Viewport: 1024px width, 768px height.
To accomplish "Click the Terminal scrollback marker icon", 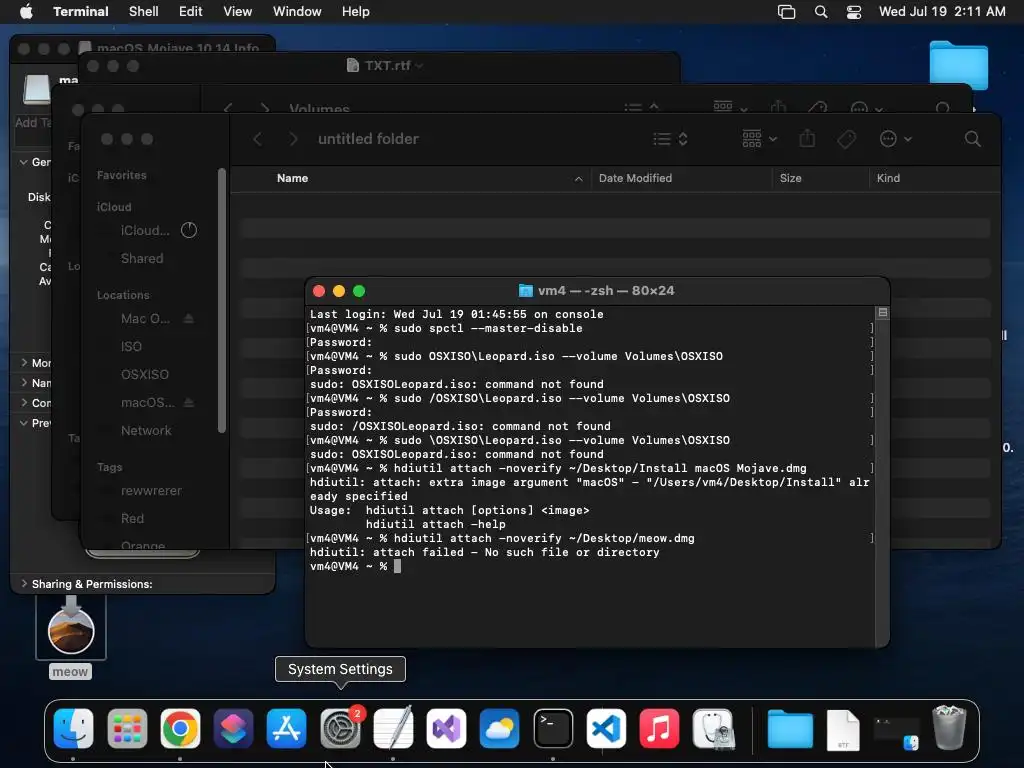I will (x=883, y=313).
